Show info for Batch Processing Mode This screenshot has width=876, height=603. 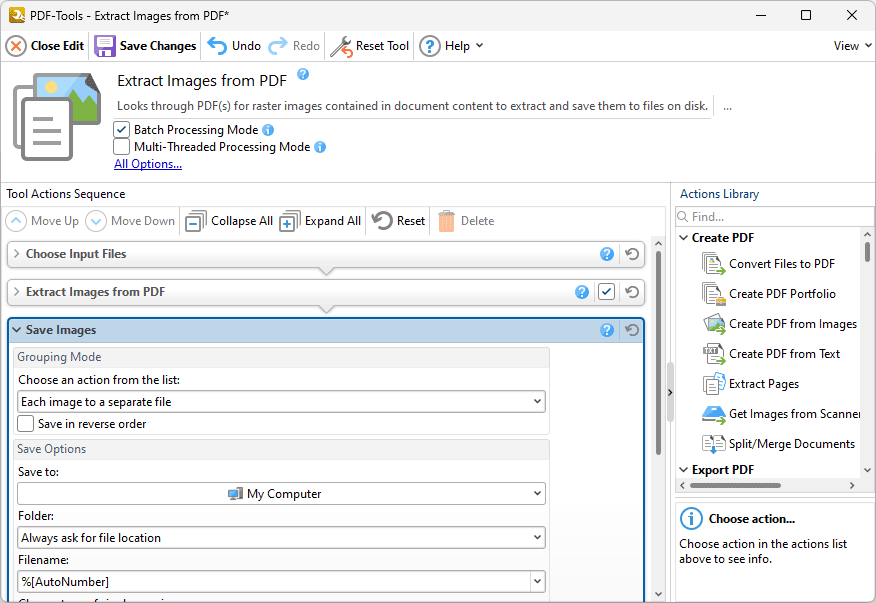point(268,130)
